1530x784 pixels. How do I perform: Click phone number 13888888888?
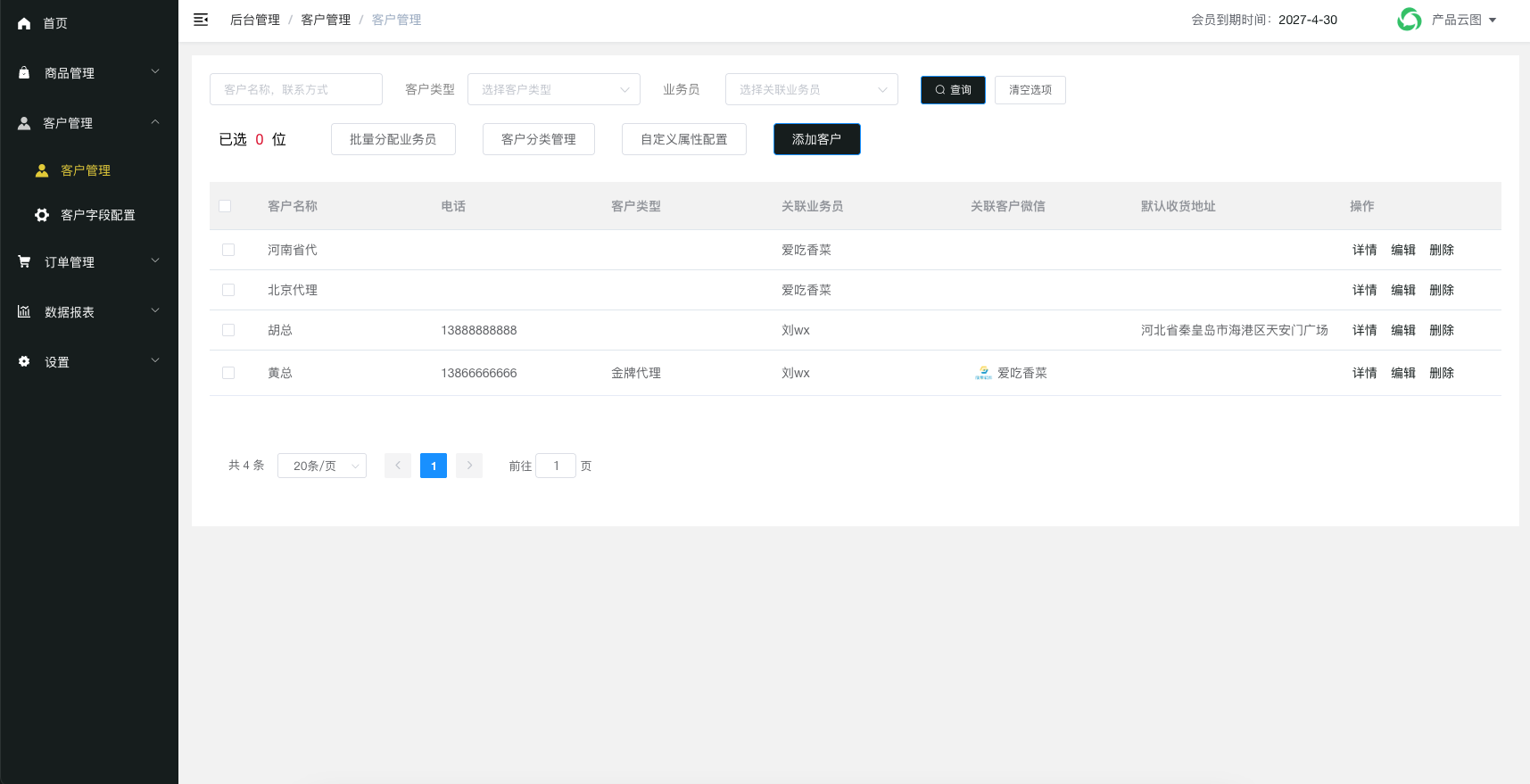479,330
